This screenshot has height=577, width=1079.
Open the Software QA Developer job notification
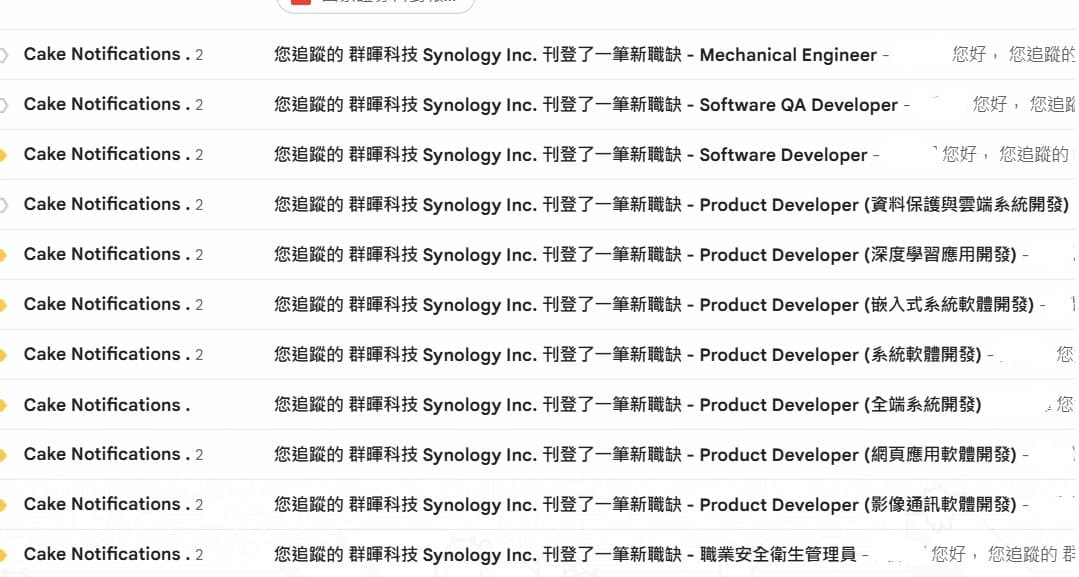click(x=585, y=105)
